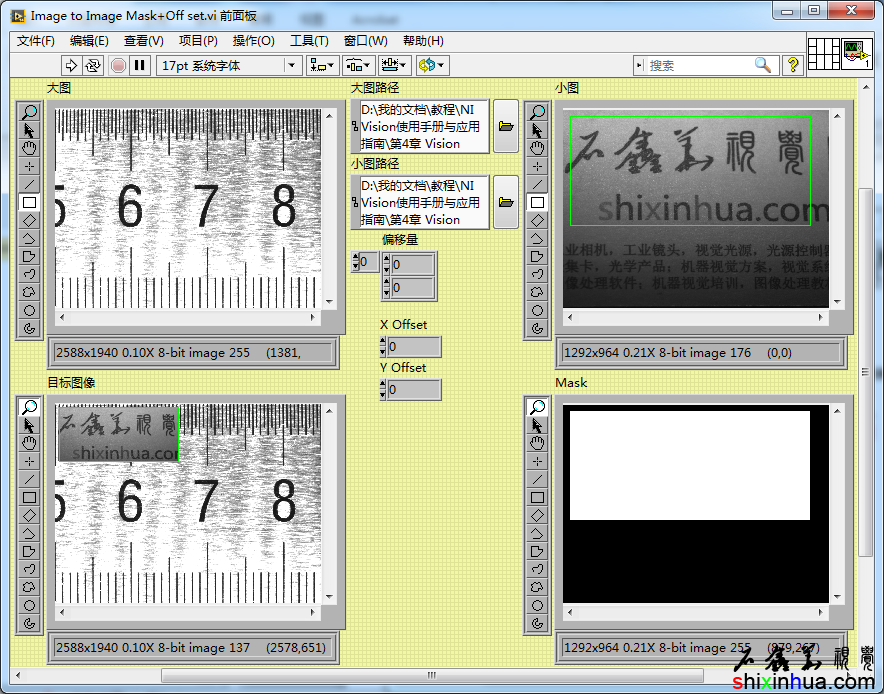Pick Line tool in 目标图像 palette
This screenshot has height=694, width=884.
(x=29, y=479)
